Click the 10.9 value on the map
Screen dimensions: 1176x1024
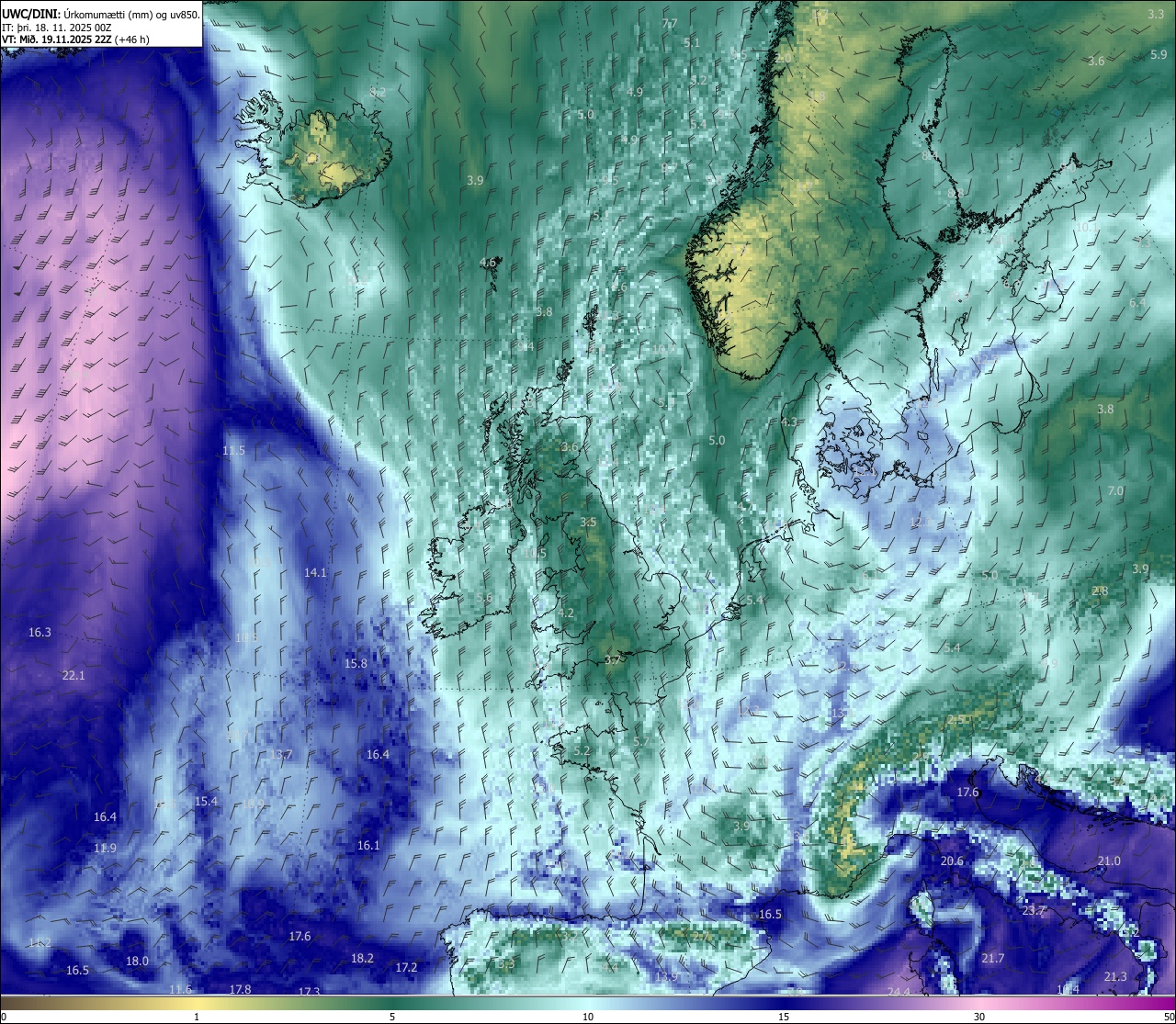(x=253, y=804)
